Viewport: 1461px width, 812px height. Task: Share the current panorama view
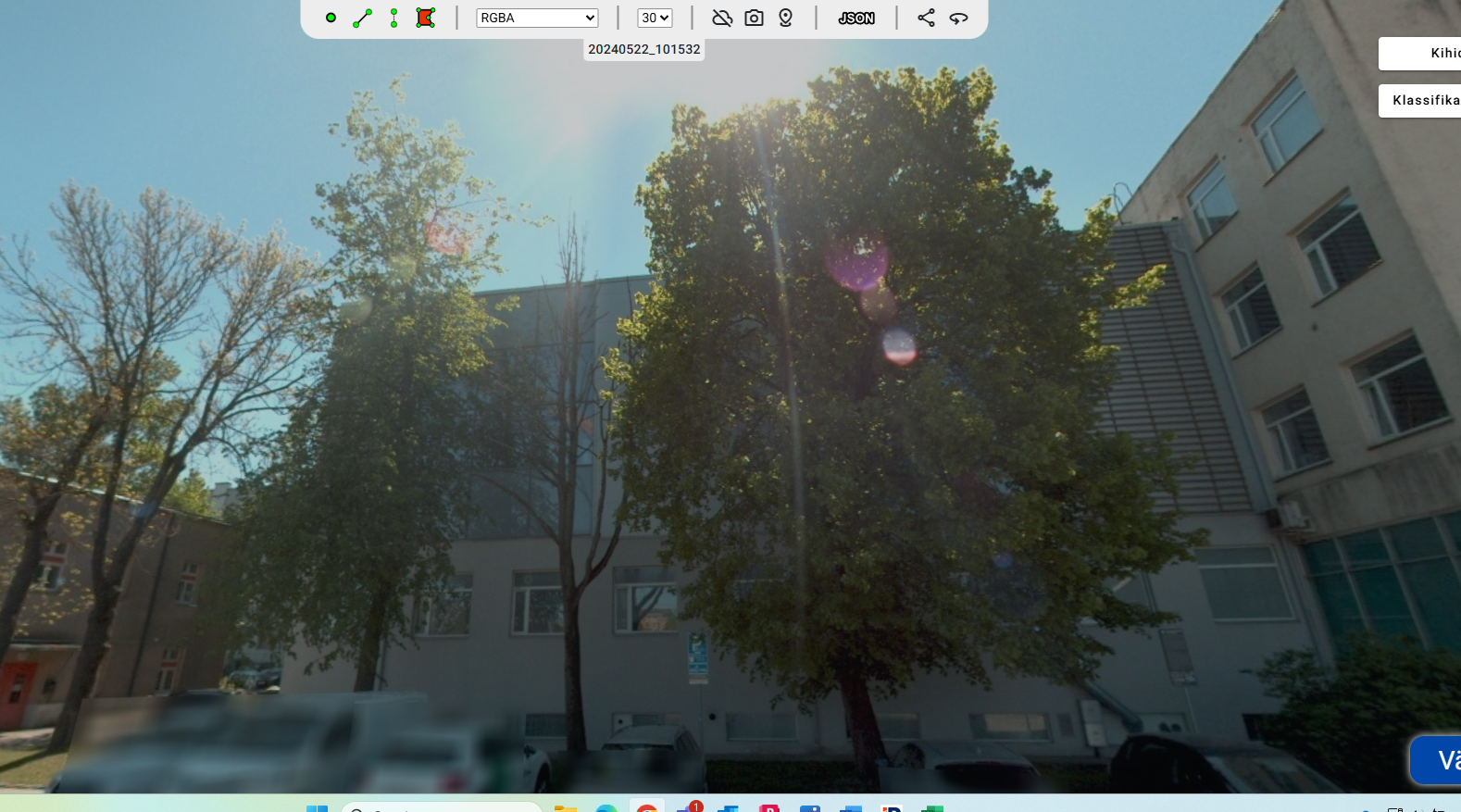point(926,18)
